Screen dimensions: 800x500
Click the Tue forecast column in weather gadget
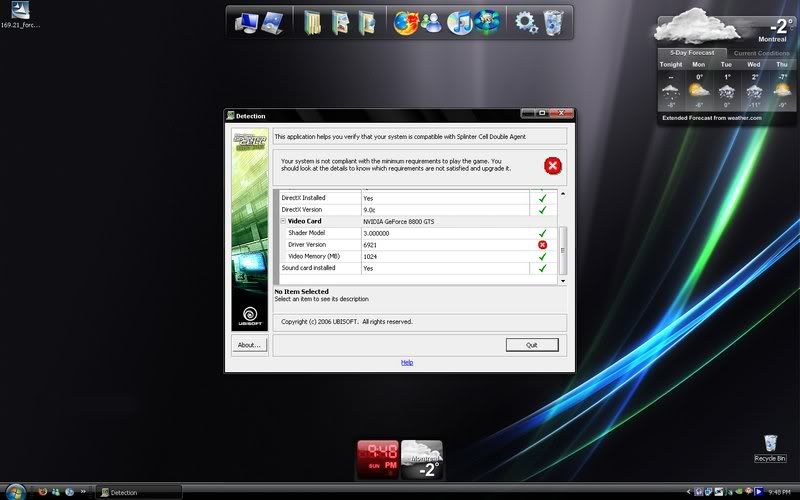click(x=726, y=84)
